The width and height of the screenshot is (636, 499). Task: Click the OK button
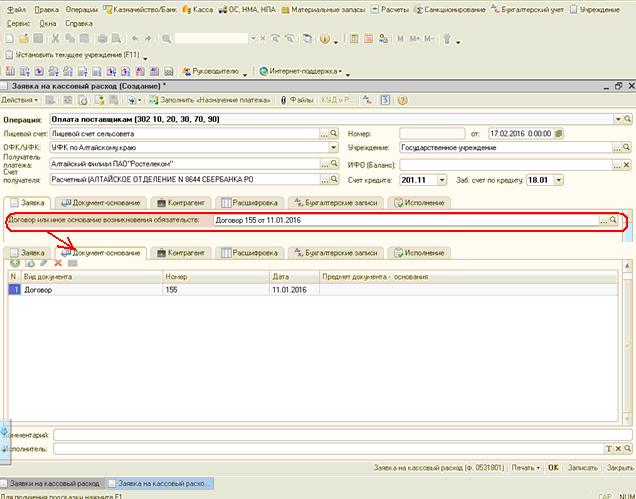coord(553,468)
